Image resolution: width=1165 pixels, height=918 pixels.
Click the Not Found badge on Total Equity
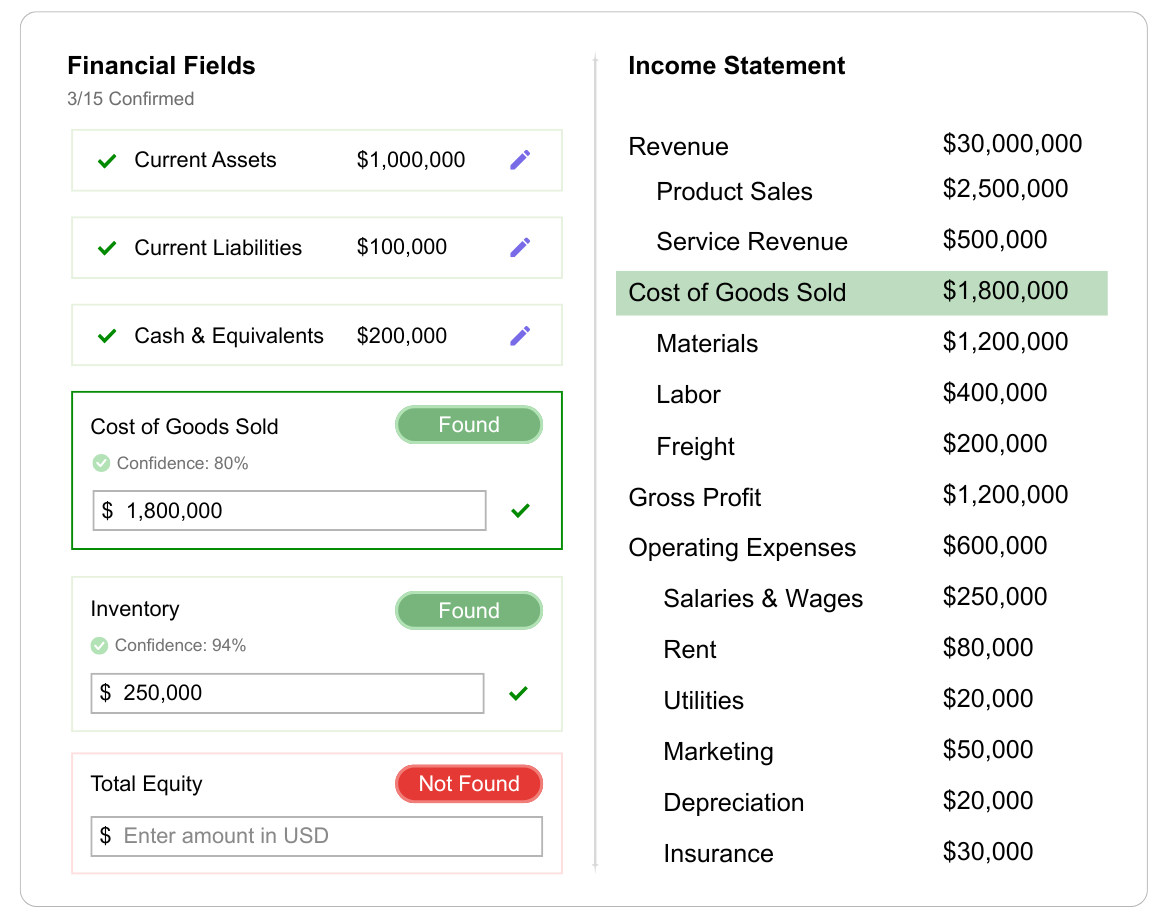coord(469,784)
